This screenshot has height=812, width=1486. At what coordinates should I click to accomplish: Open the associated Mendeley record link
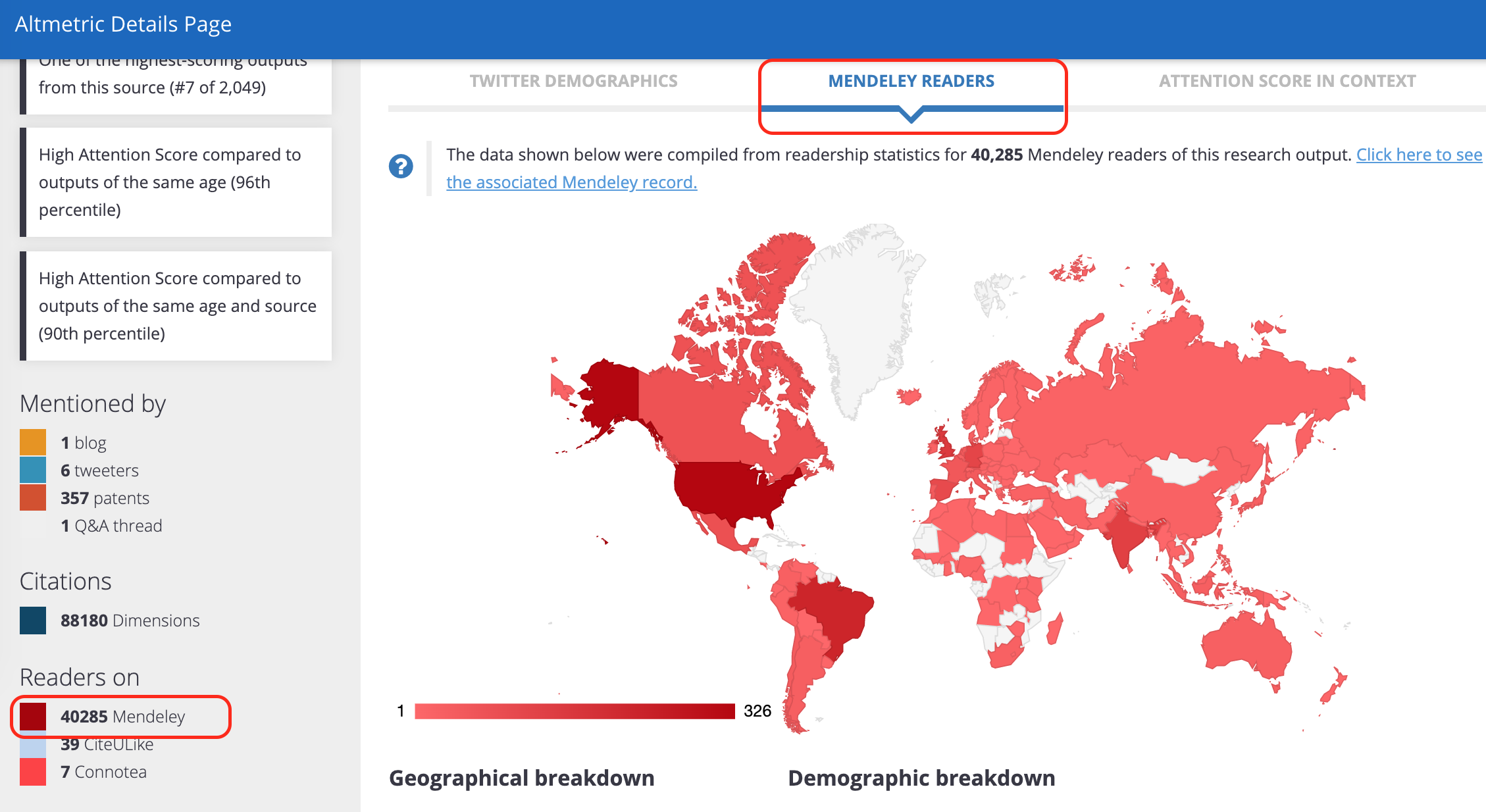[x=571, y=182]
